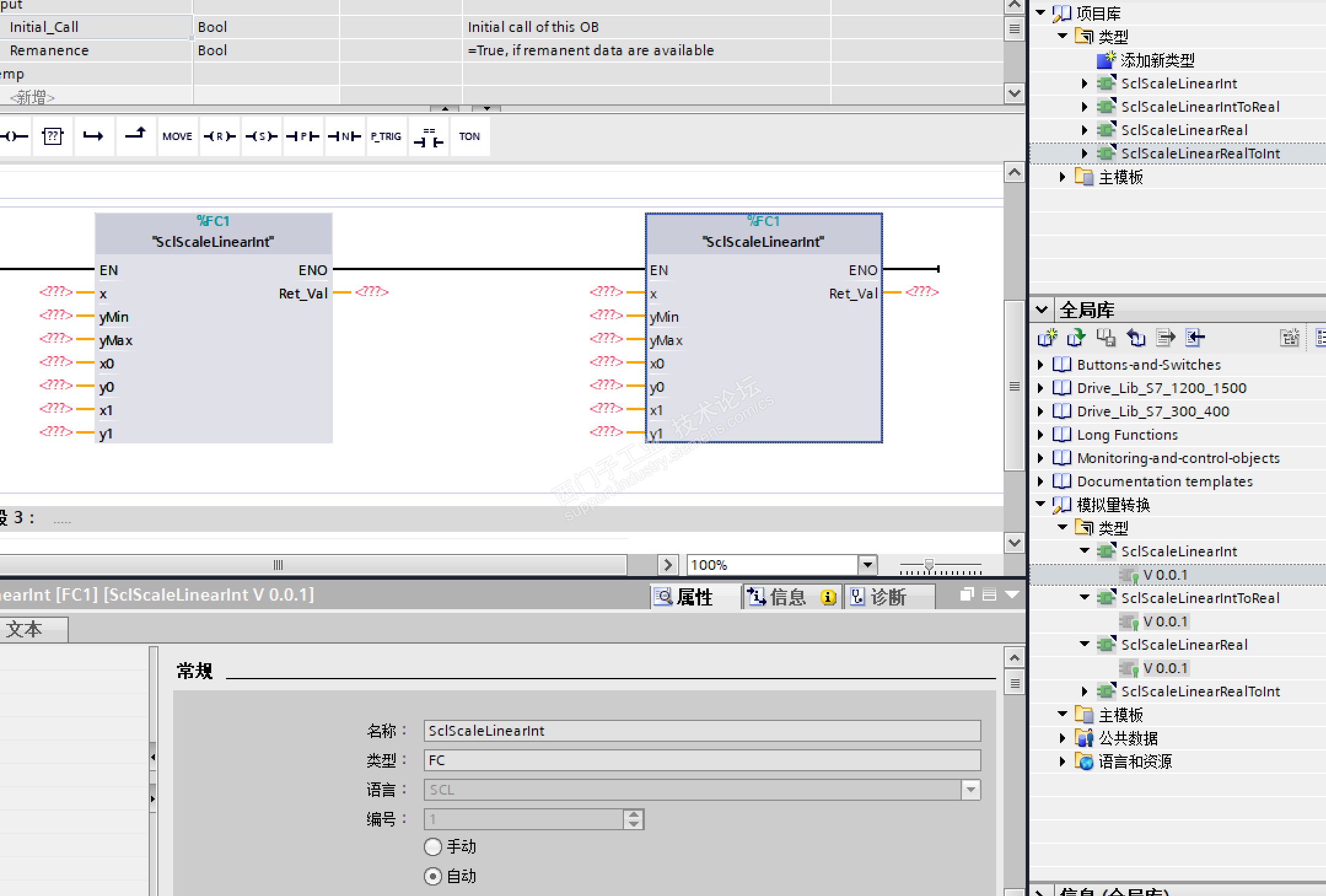The image size is (1326, 896).
Task: Click the create new global library icon
Action: point(1047,338)
